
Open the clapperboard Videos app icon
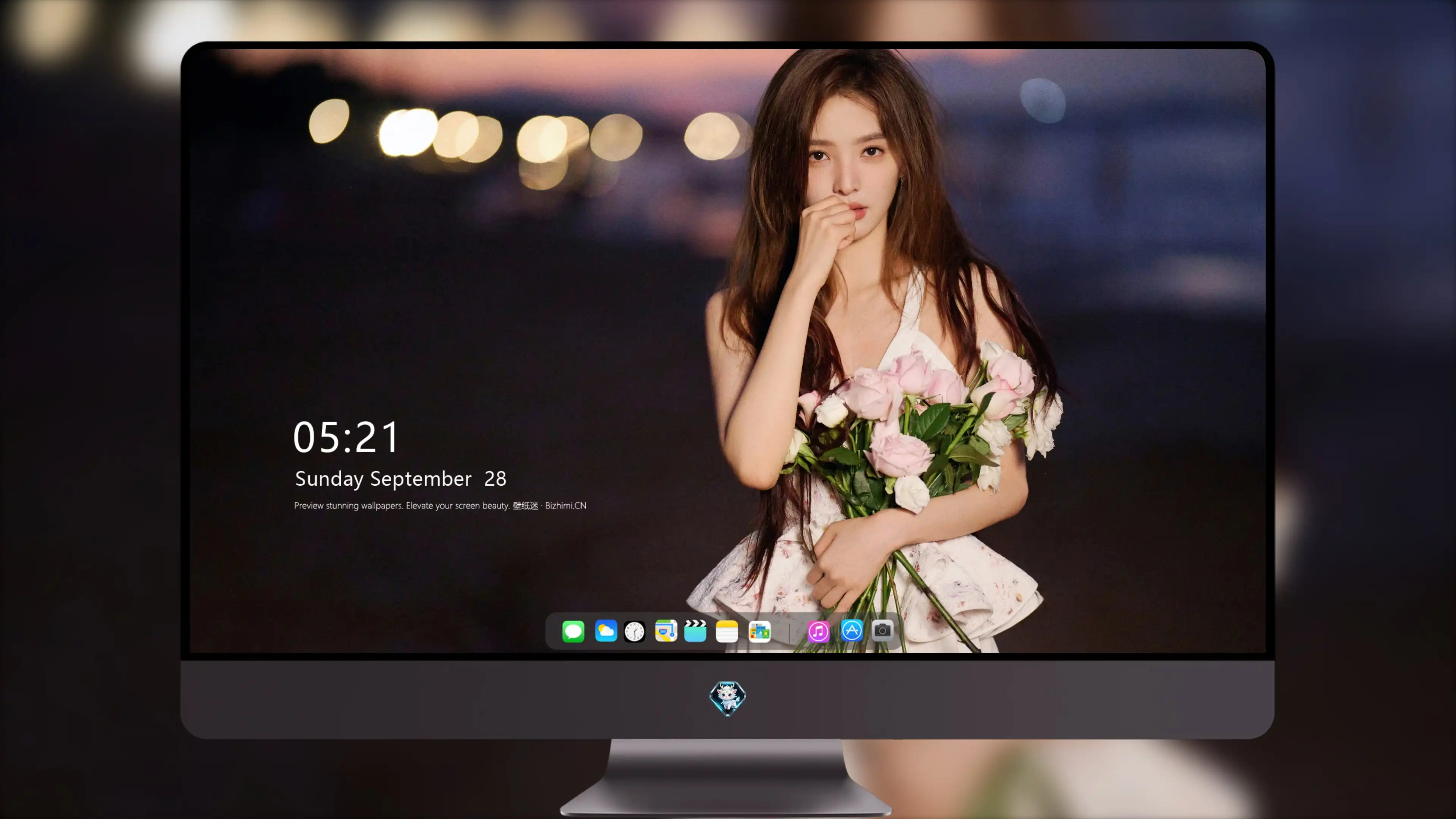tap(695, 631)
